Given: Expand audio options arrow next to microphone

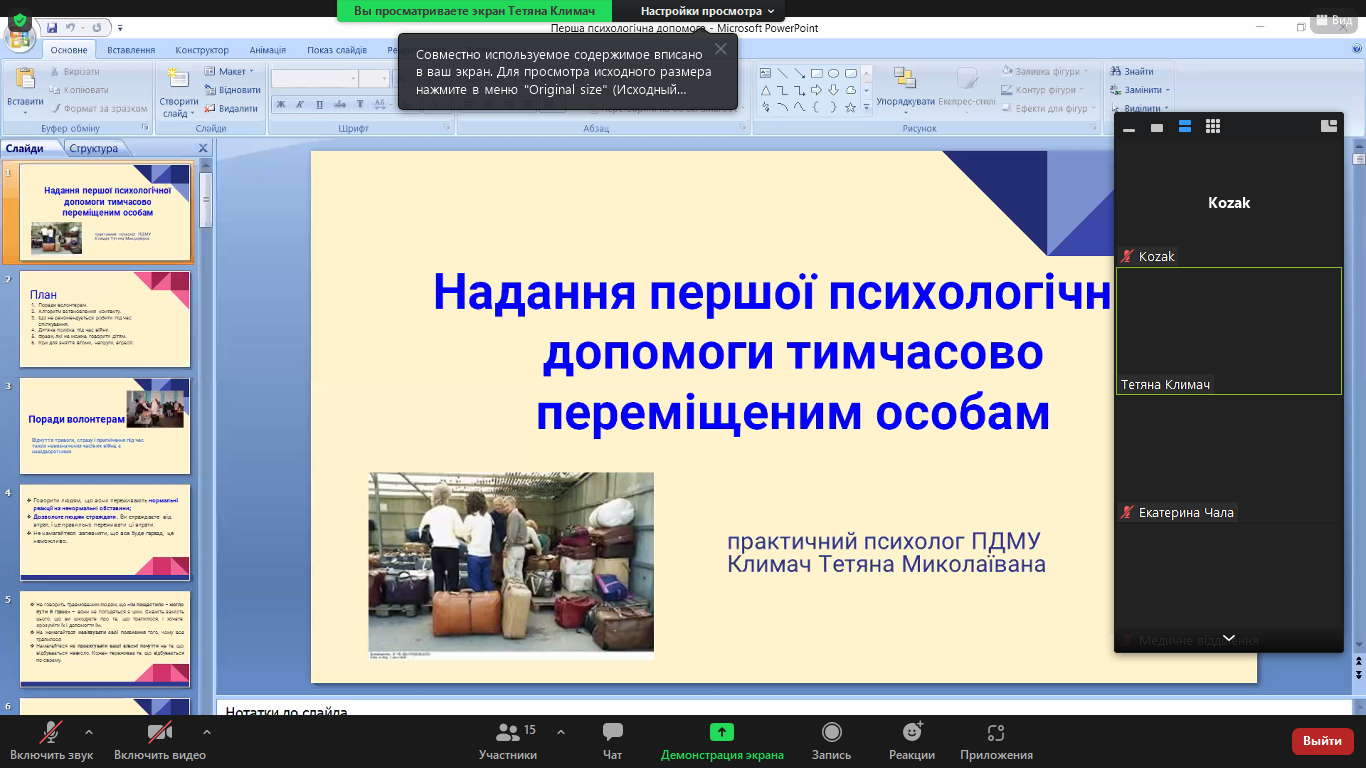Looking at the screenshot, I should [x=89, y=732].
